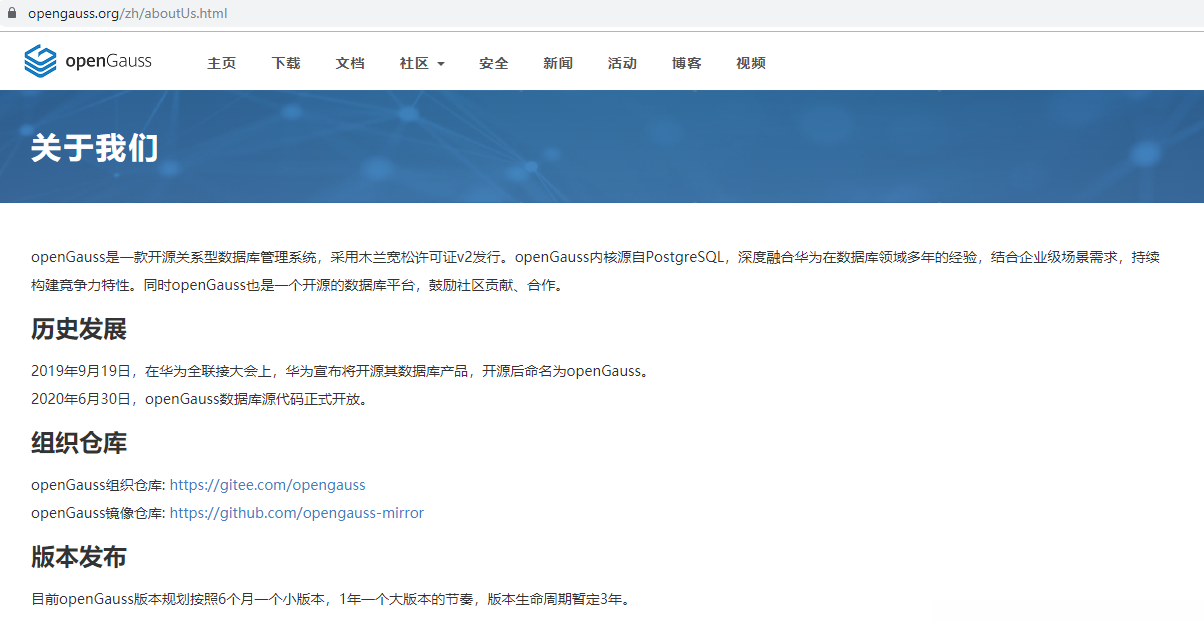Image resolution: width=1204 pixels, height=631 pixels.
Task: Click the intro paragraph mentioning PostgreSQL
Action: click(596, 271)
